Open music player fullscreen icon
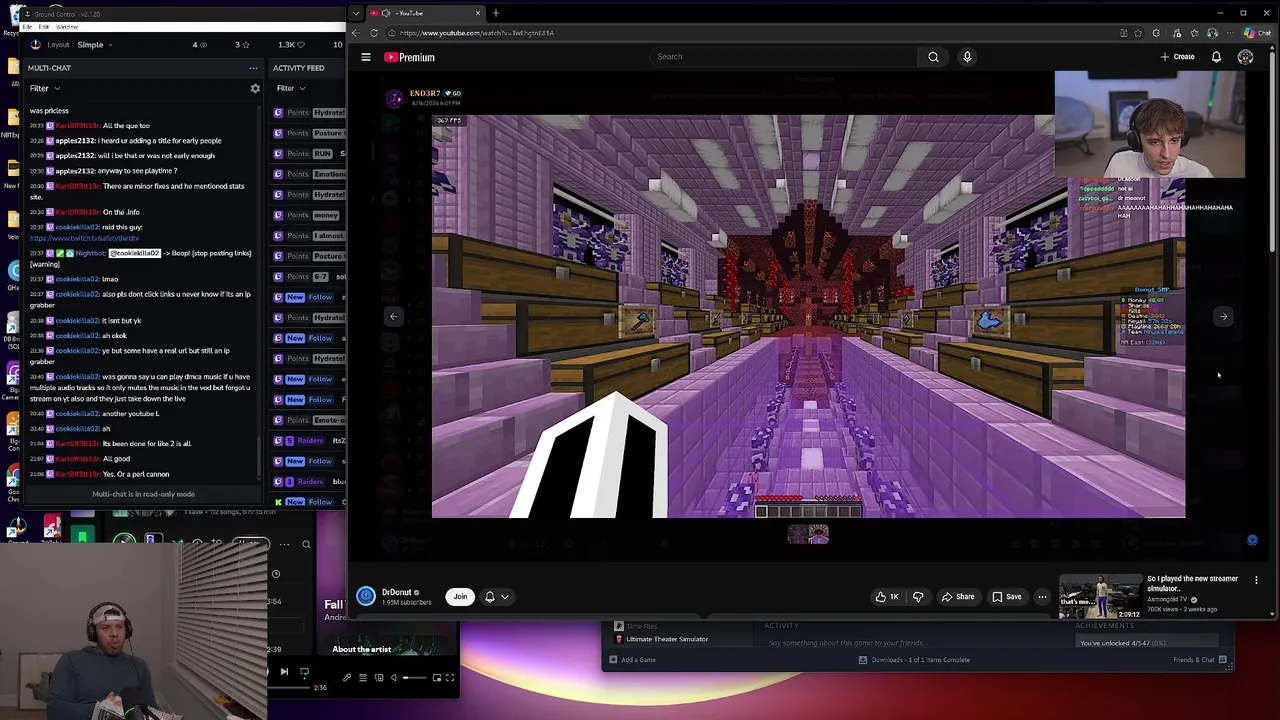This screenshot has height=720, width=1280. [x=450, y=678]
